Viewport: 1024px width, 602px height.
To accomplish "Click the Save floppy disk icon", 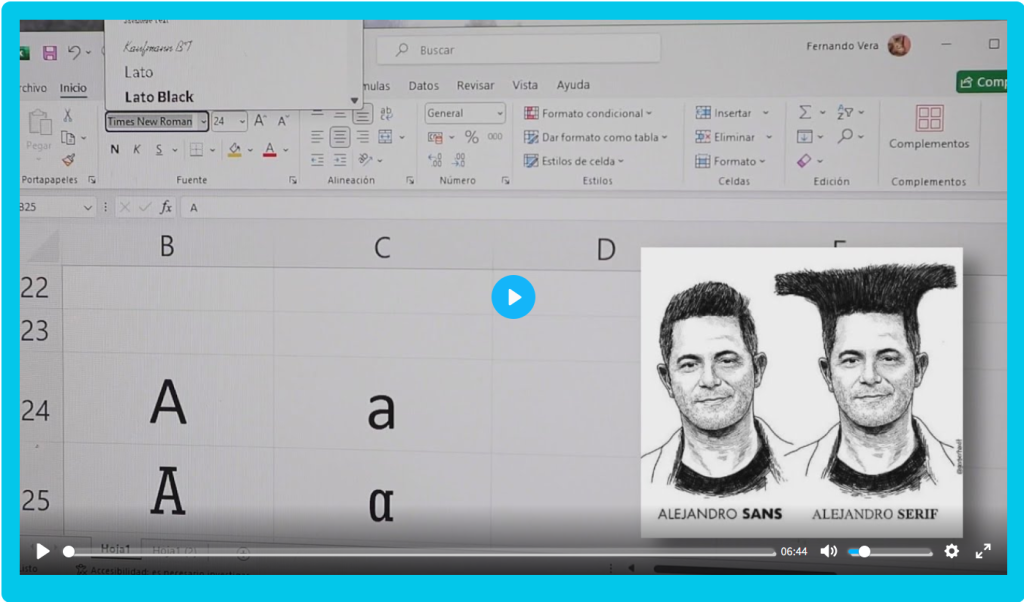I will click(49, 52).
